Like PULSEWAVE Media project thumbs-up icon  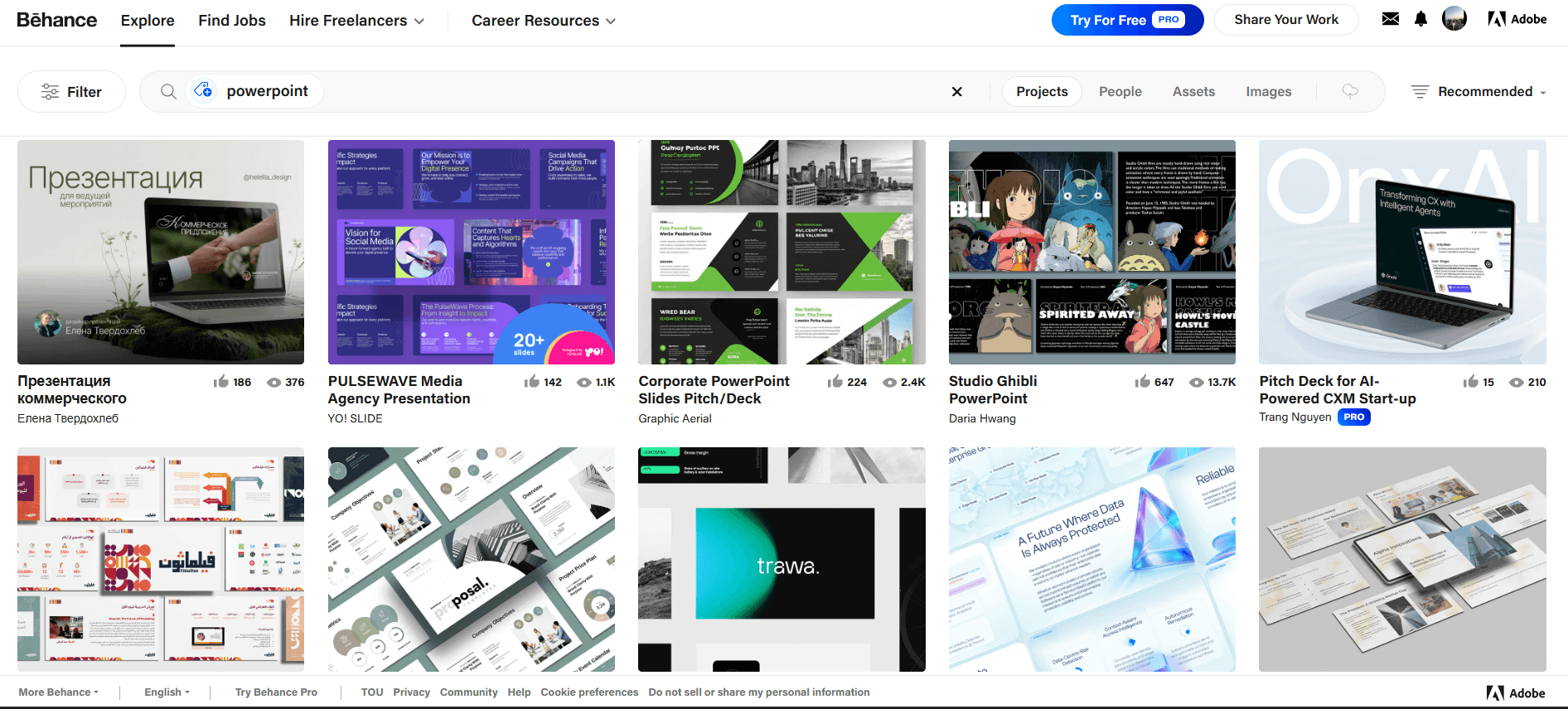coord(532,381)
